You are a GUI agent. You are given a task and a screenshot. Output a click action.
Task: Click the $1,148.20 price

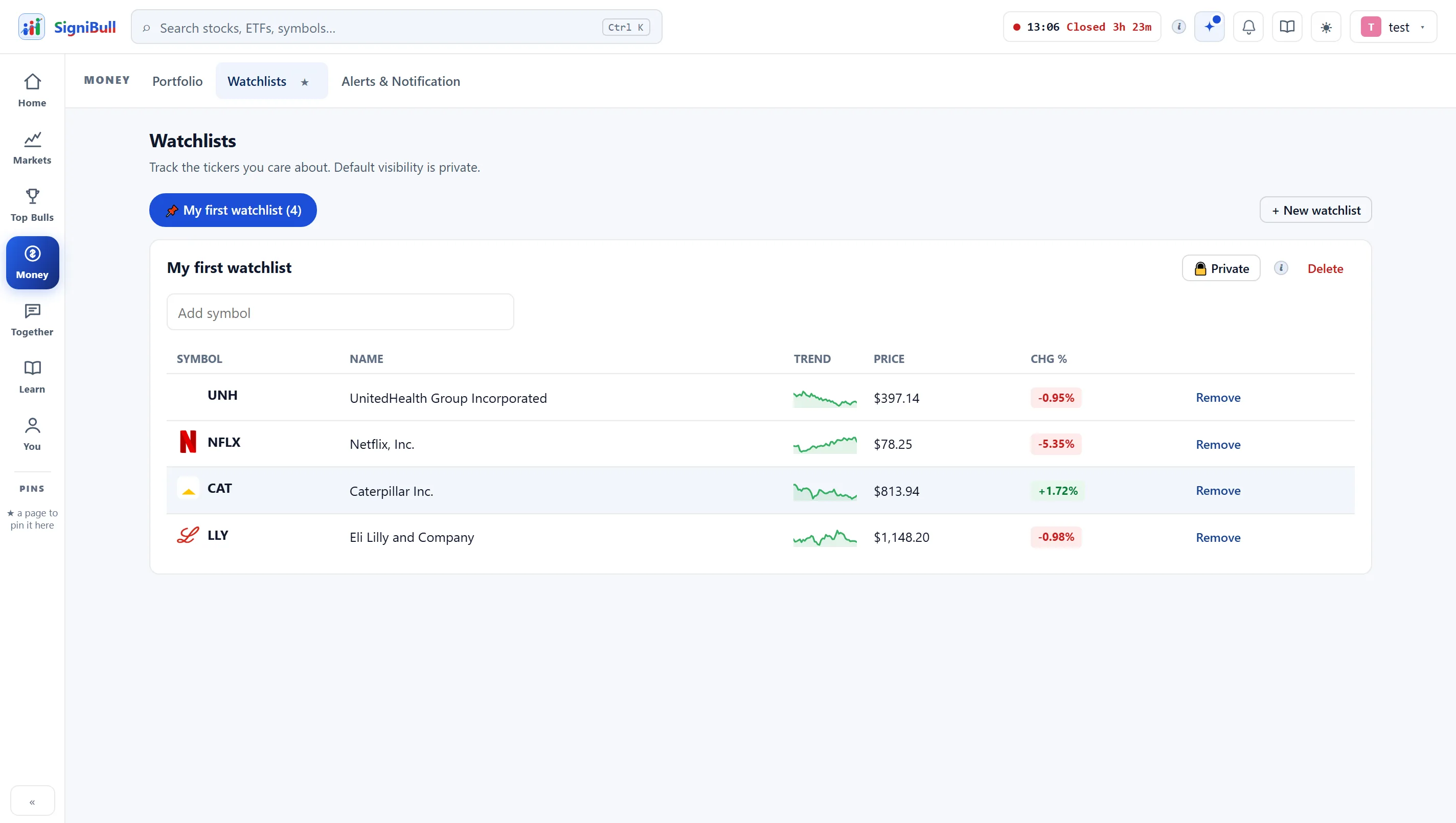[x=901, y=537]
